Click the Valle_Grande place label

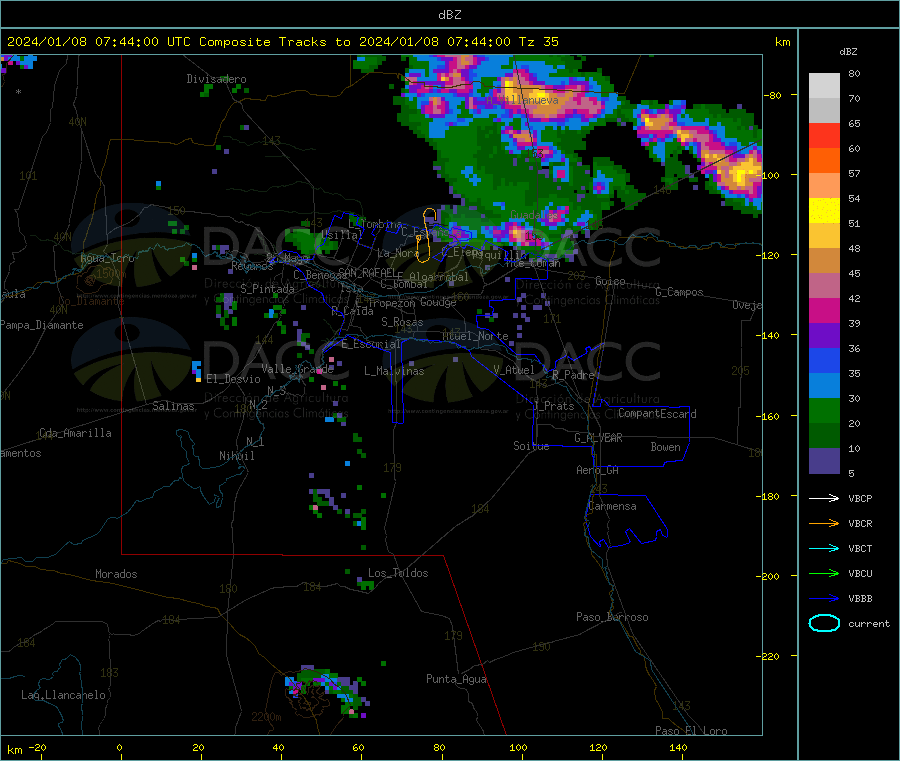pyautogui.click(x=297, y=368)
